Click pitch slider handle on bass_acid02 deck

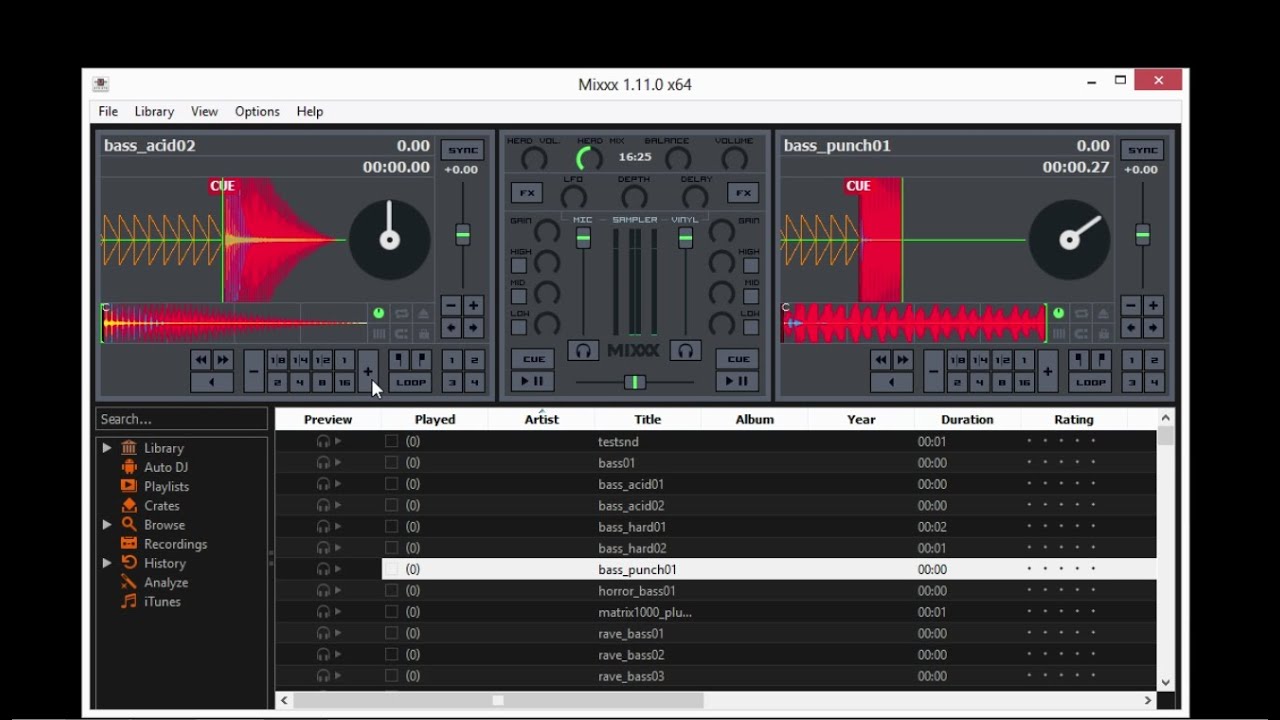pos(463,235)
